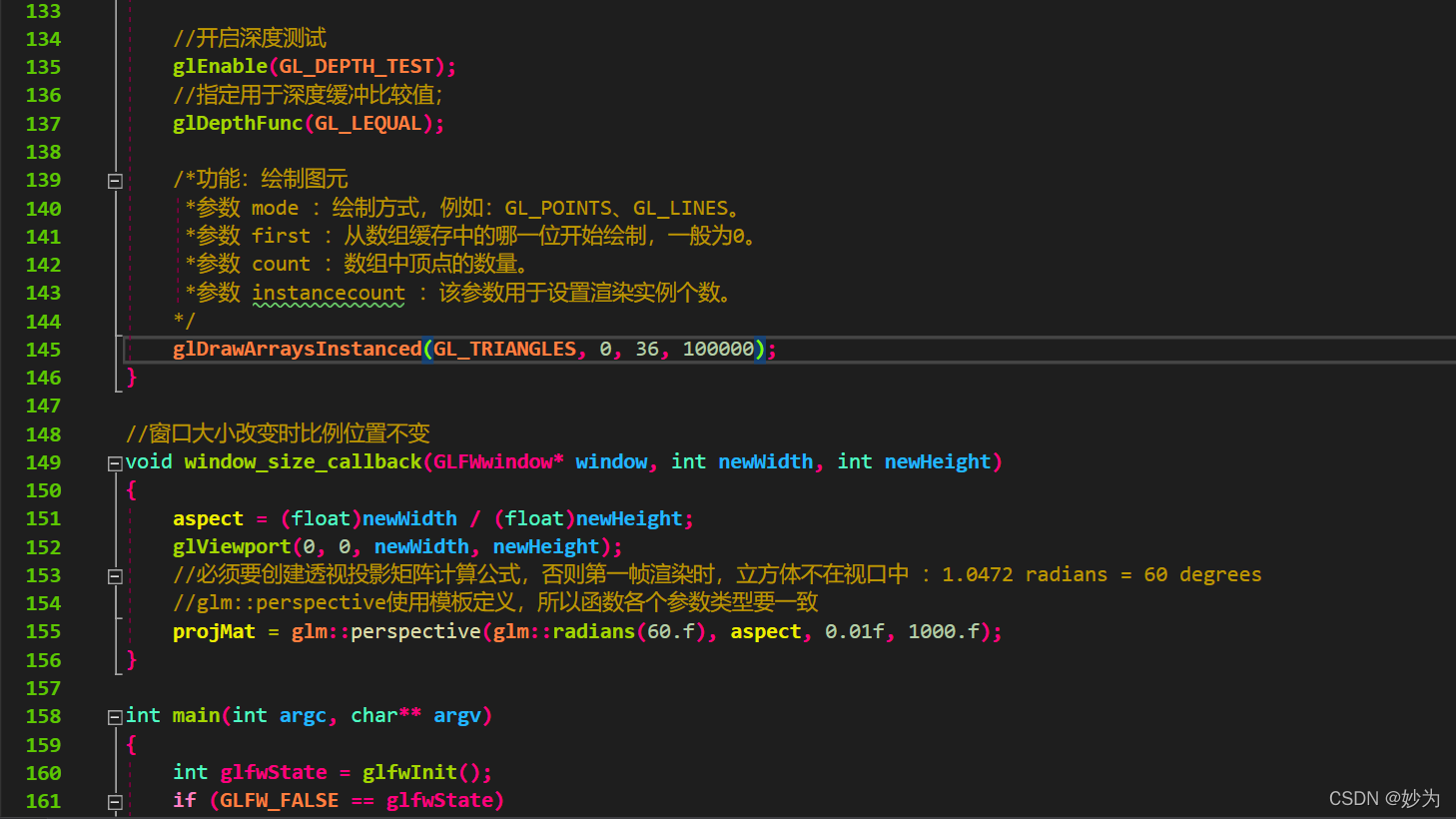Image resolution: width=1456 pixels, height=819 pixels.
Task: Collapse window_size_callback function at line 149
Action: [115, 463]
